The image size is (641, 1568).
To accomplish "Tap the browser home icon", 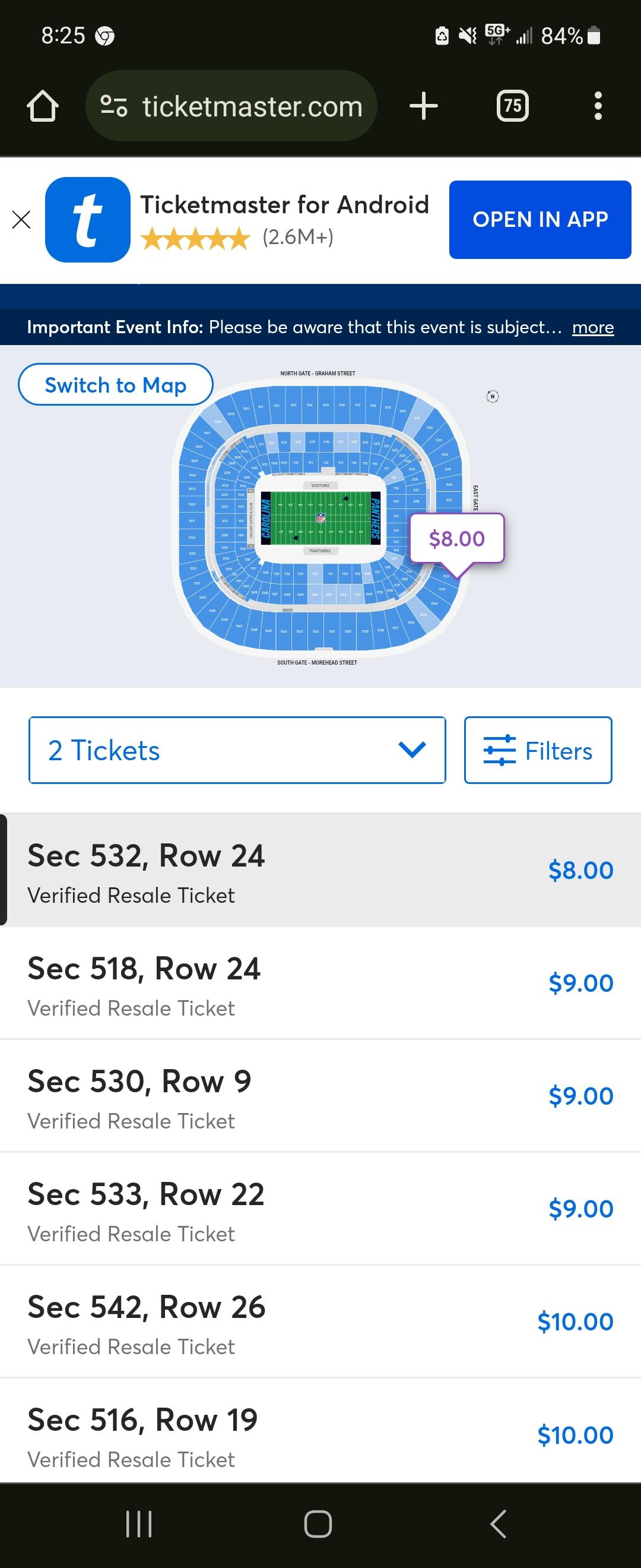I will point(43,106).
